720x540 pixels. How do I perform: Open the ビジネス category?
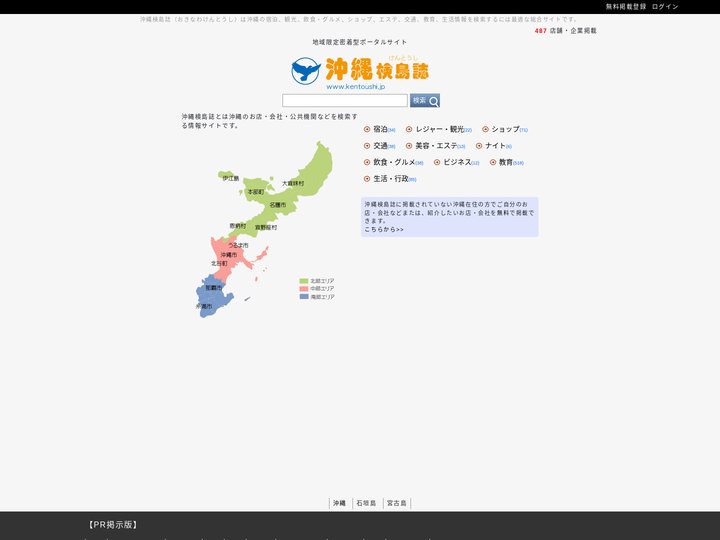pyautogui.click(x=457, y=163)
